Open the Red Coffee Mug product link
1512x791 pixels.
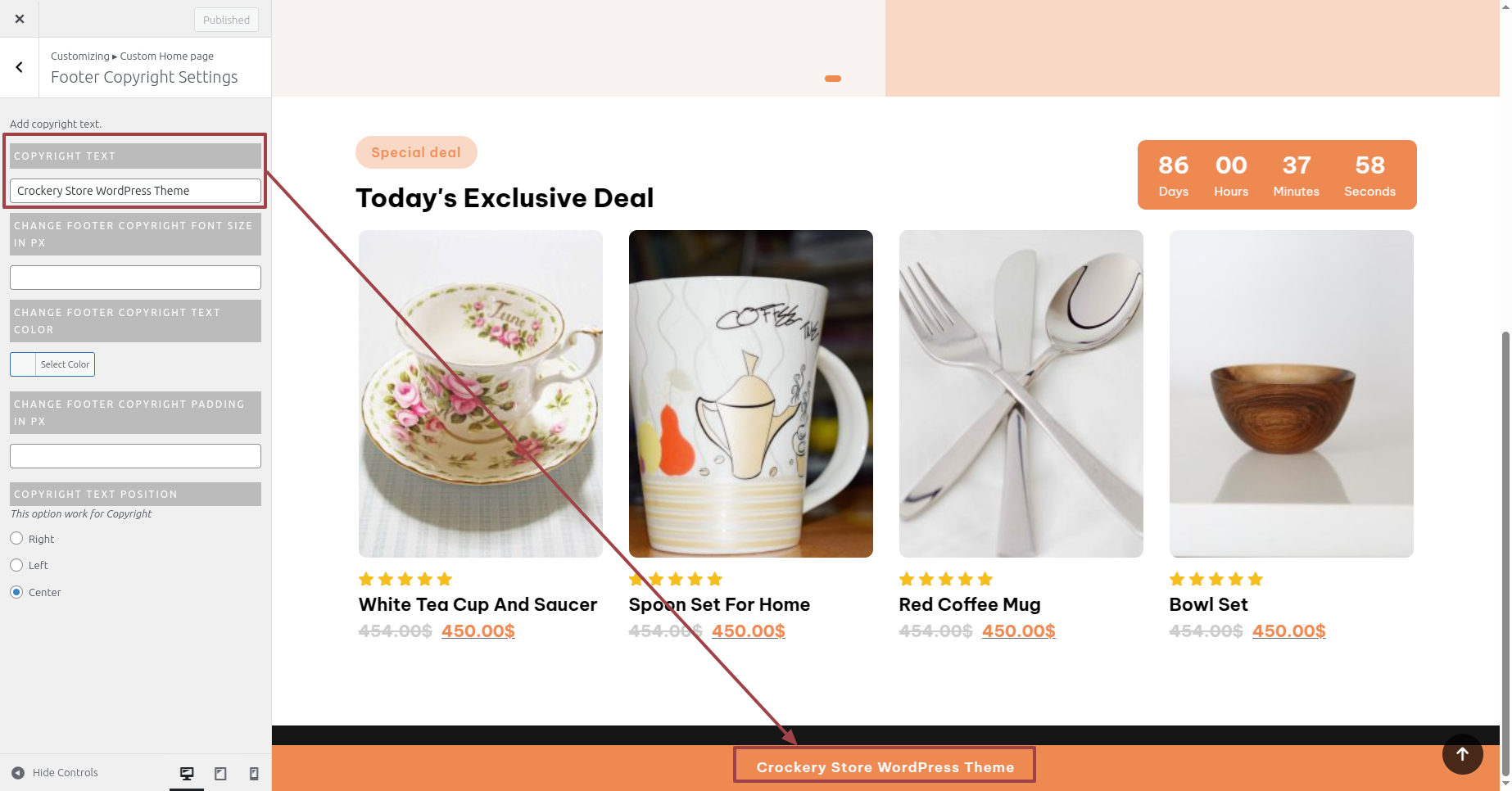coord(970,604)
